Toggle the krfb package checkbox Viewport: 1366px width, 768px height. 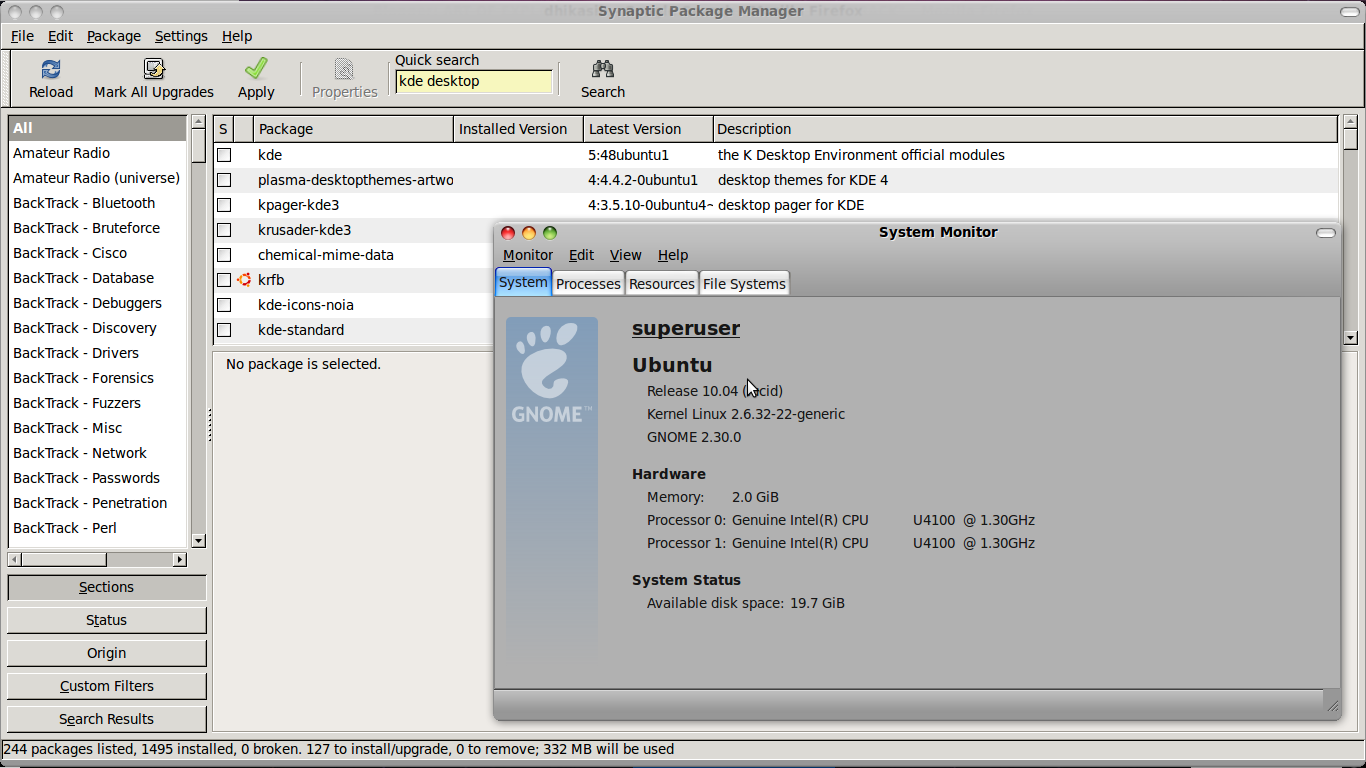coord(224,280)
